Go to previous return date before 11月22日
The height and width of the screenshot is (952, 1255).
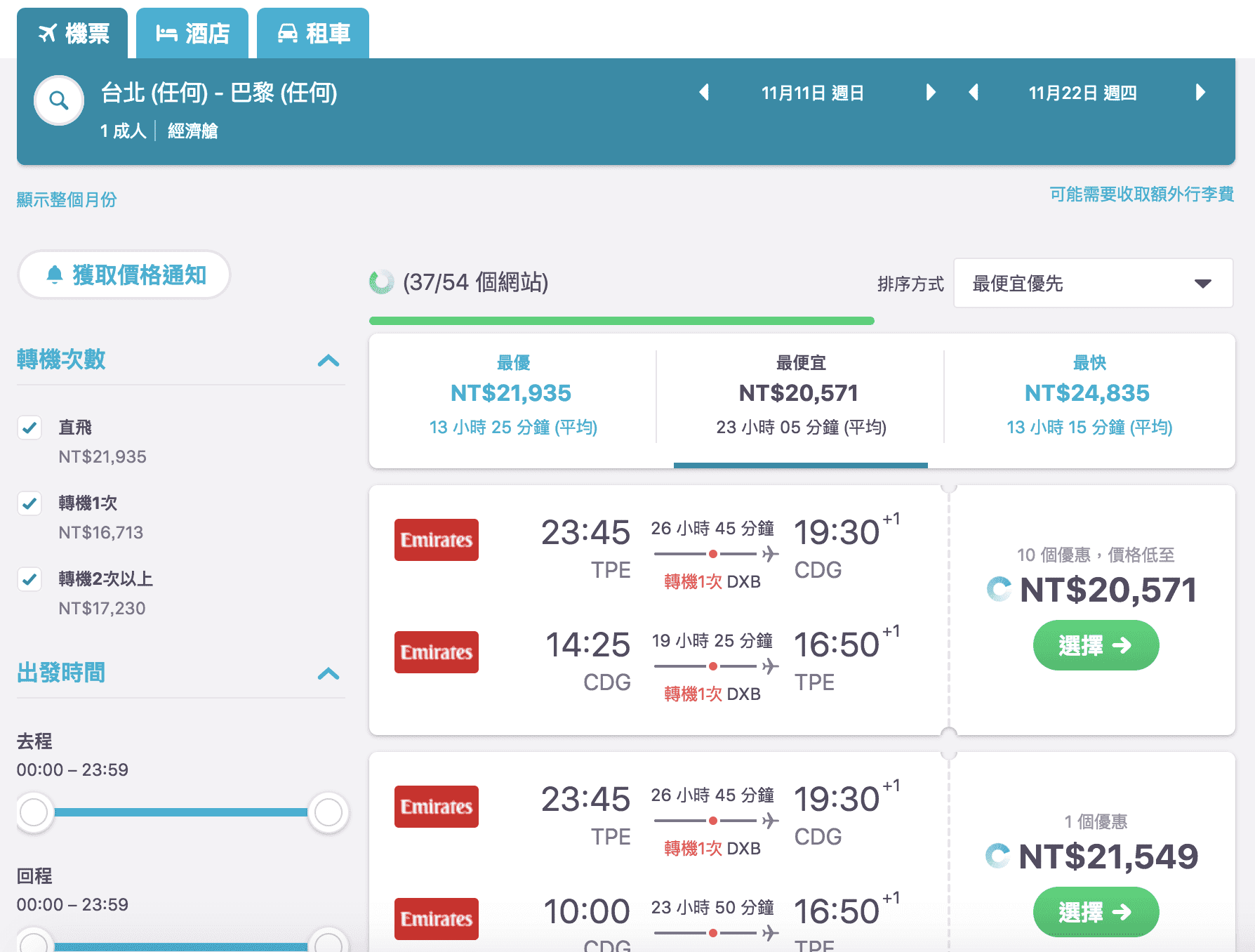[974, 92]
